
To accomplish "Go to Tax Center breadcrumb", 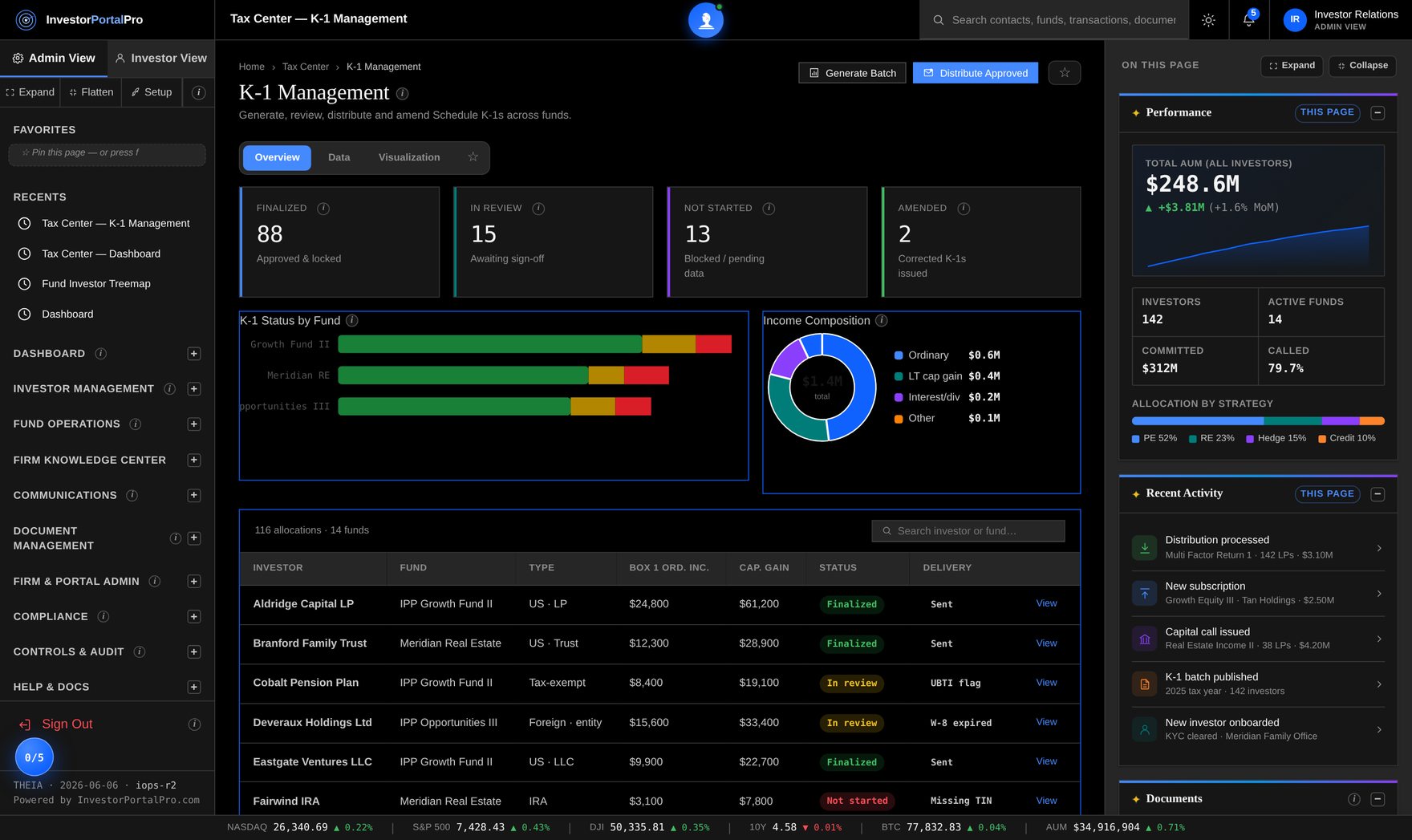I will click(x=305, y=67).
